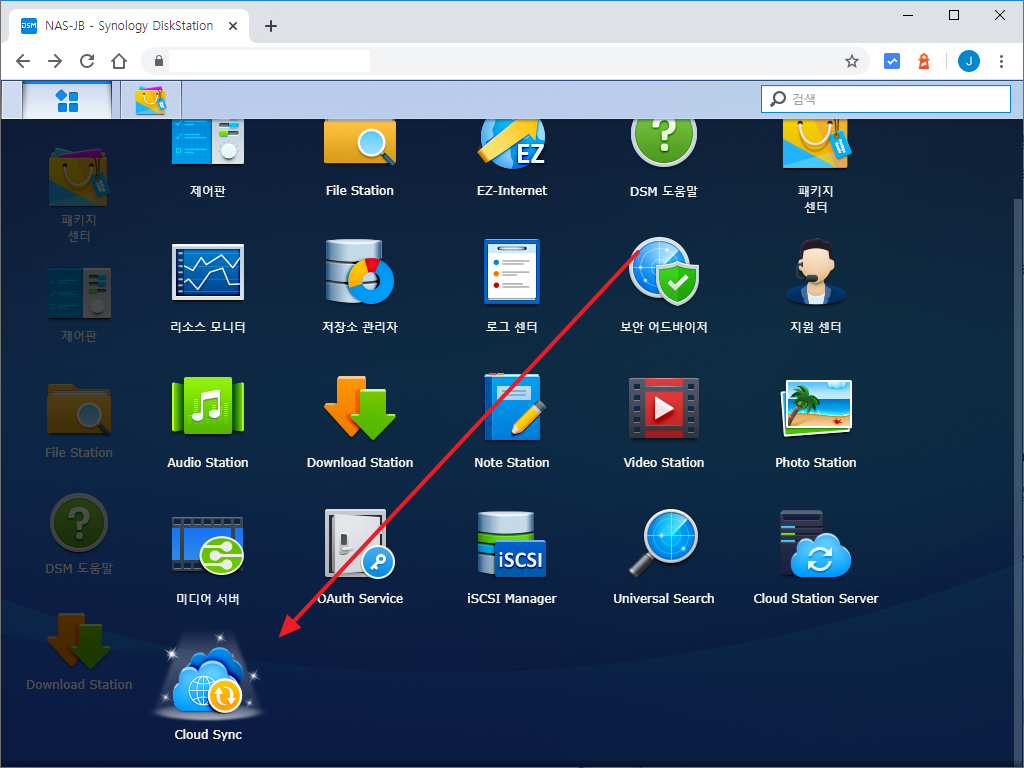Screen dimensions: 1024x768
Task: Open Cloud Station Server
Action: pyautogui.click(x=816, y=543)
